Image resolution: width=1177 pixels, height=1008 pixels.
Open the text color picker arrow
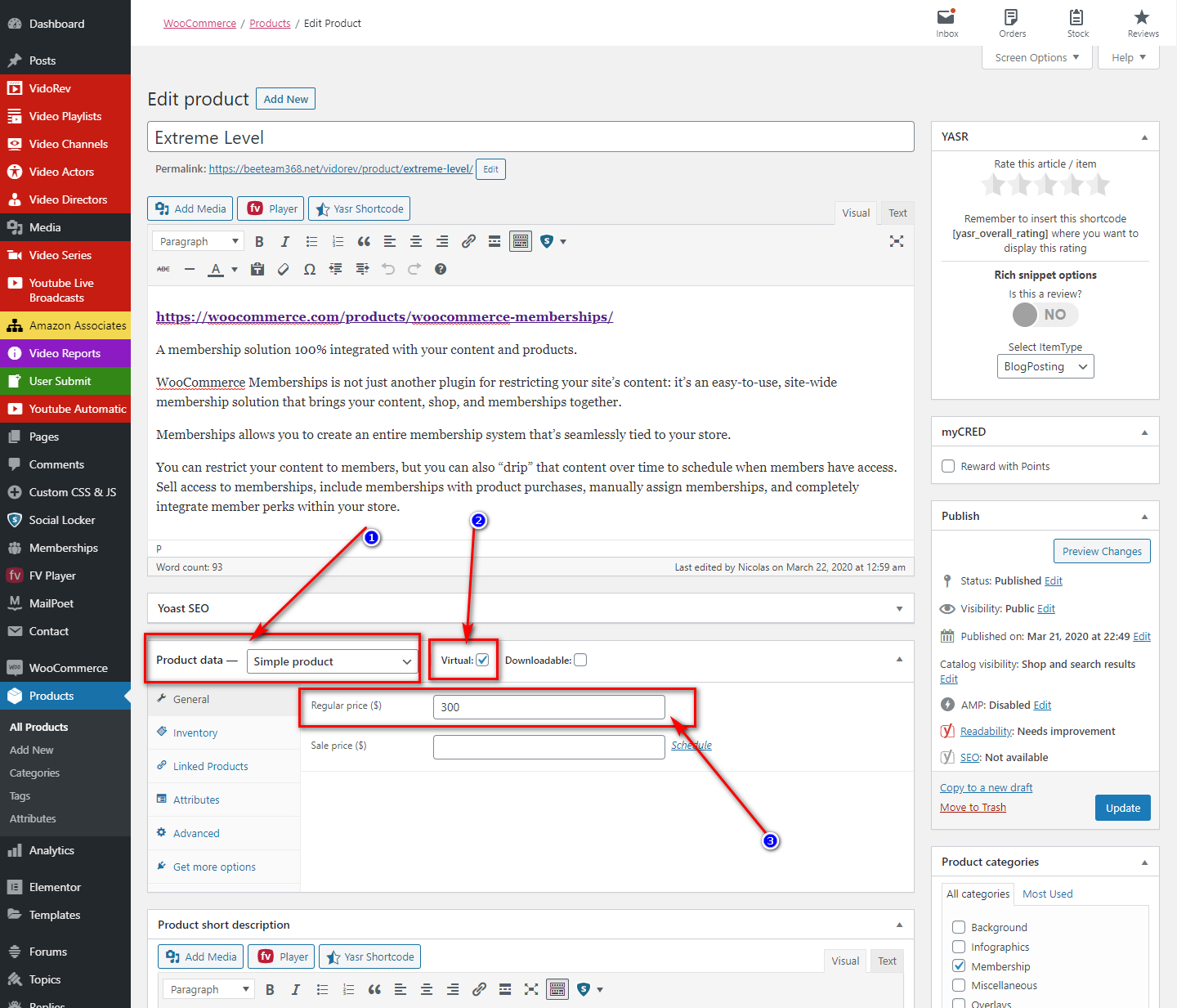coord(235,269)
